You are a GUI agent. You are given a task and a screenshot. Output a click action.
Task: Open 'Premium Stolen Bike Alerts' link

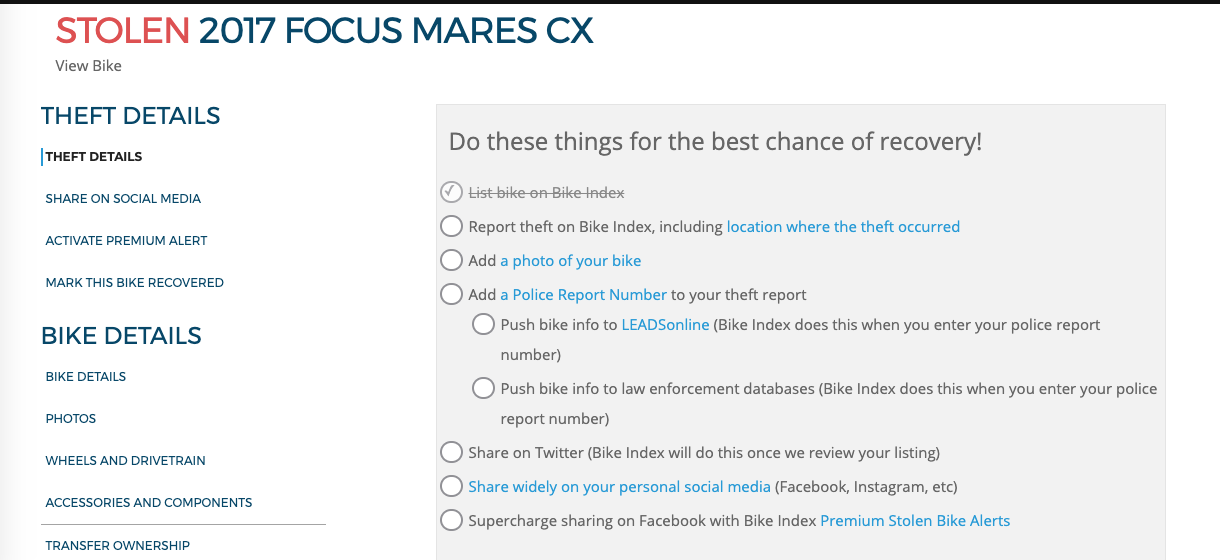pos(914,521)
